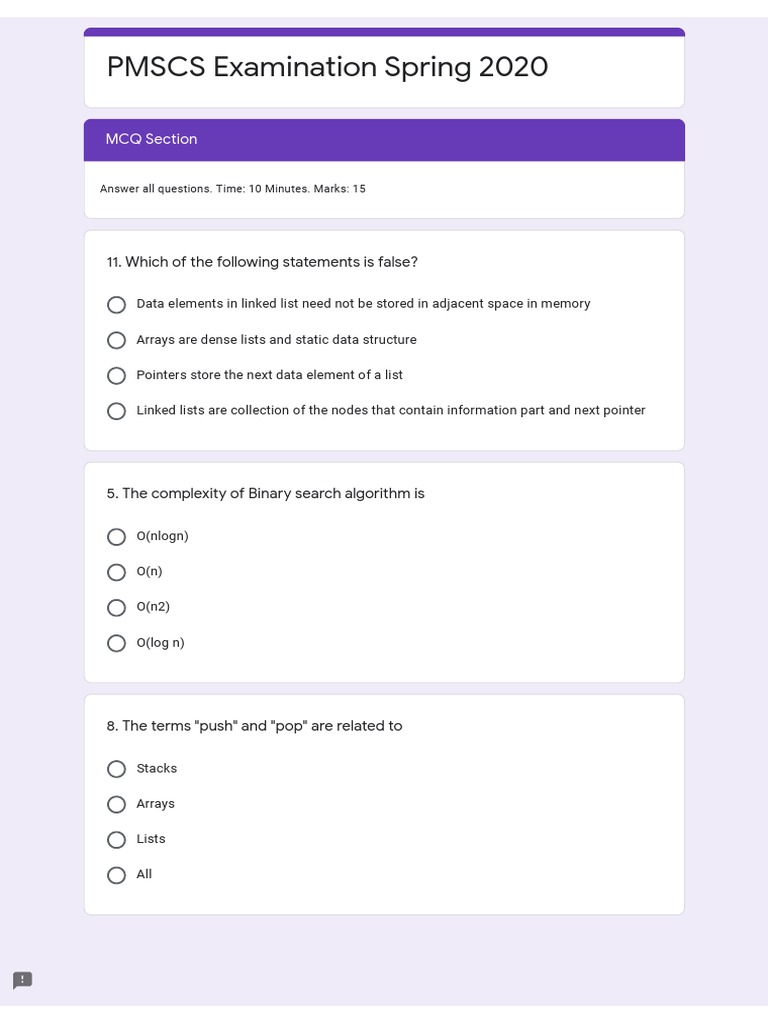Choose the Arrays option in question 8
Viewport: 768px width, 1024px height.
[117, 804]
